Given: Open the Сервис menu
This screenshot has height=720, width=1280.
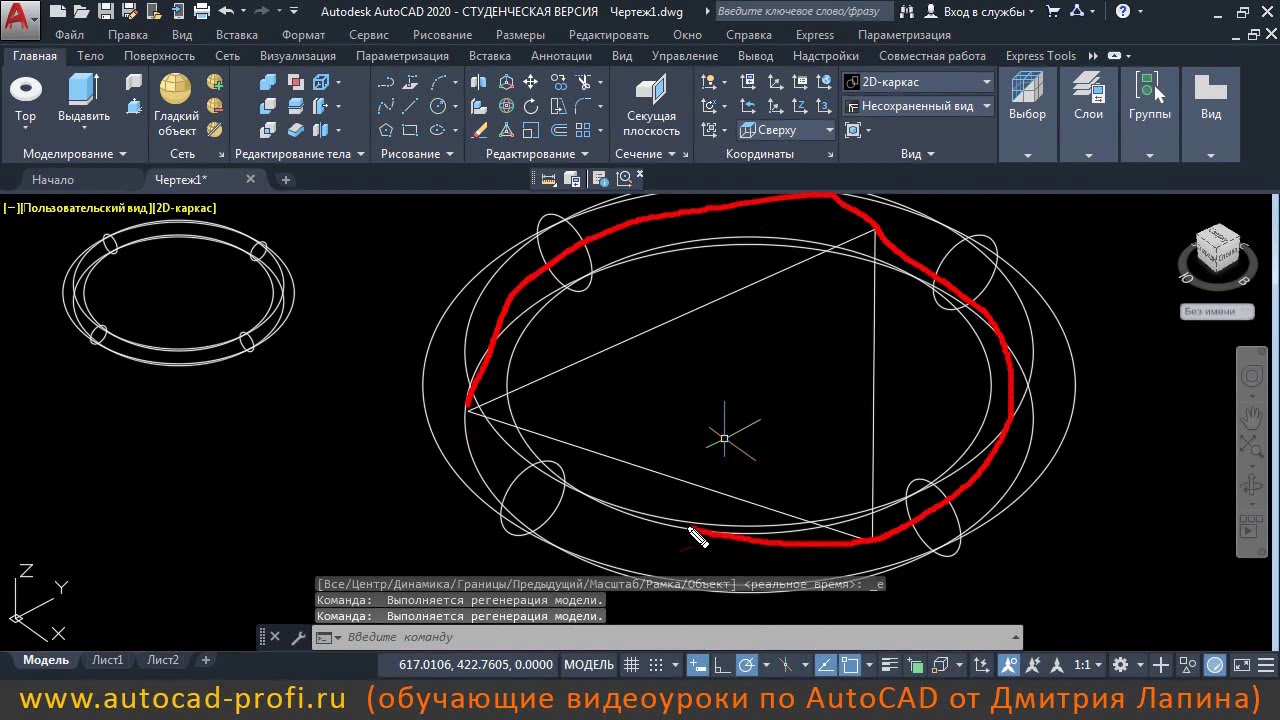Looking at the screenshot, I should 369,35.
